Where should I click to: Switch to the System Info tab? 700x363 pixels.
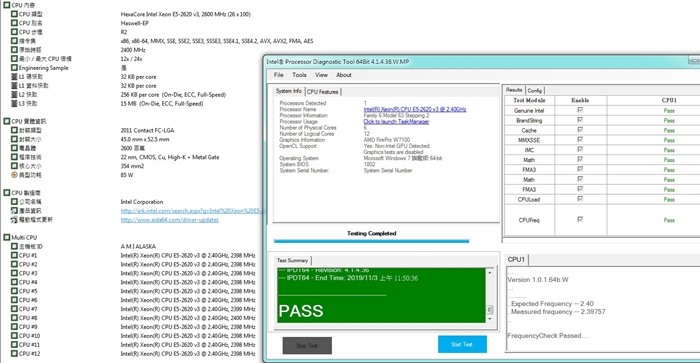coord(288,91)
